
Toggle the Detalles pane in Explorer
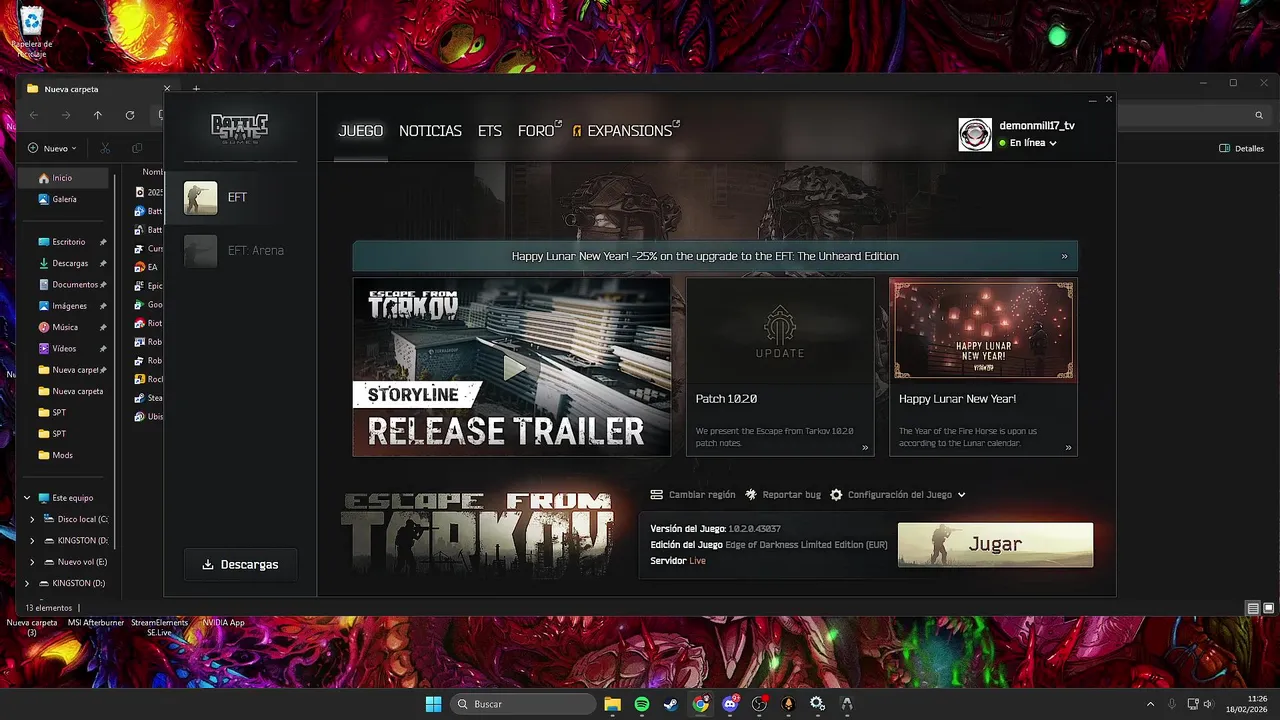coord(1241,148)
